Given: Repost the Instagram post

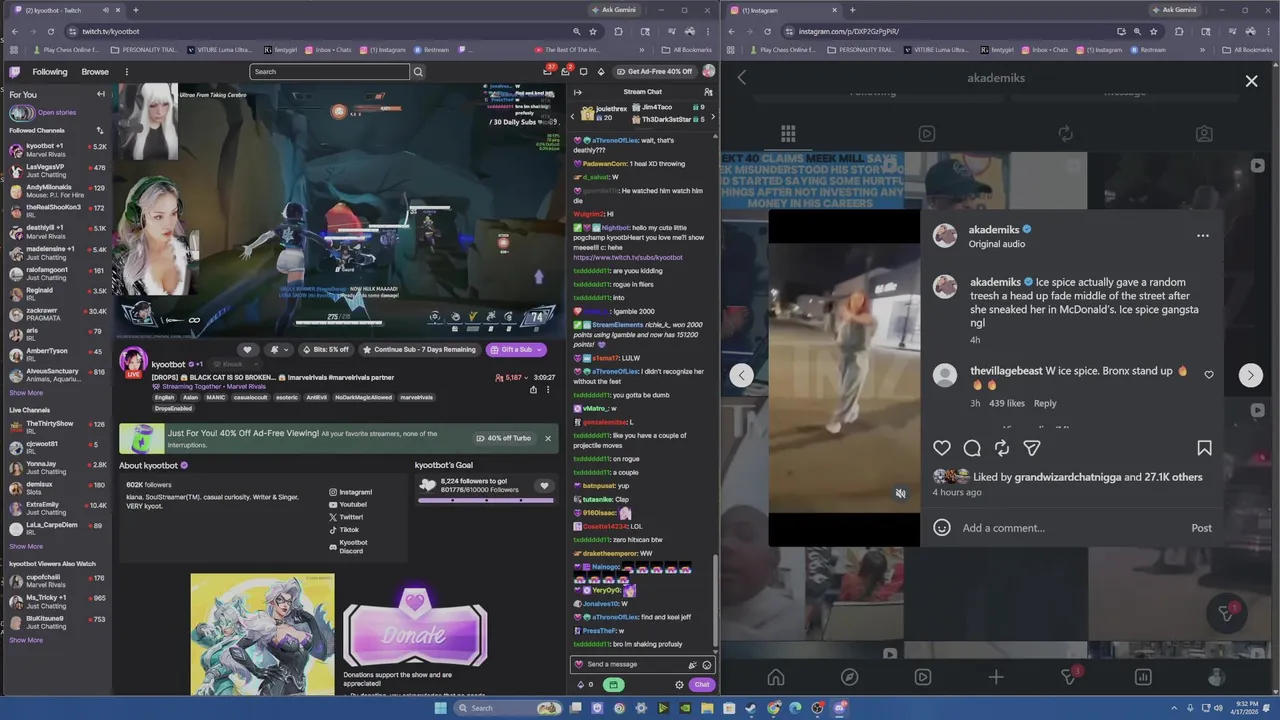Looking at the screenshot, I should point(1002,449).
